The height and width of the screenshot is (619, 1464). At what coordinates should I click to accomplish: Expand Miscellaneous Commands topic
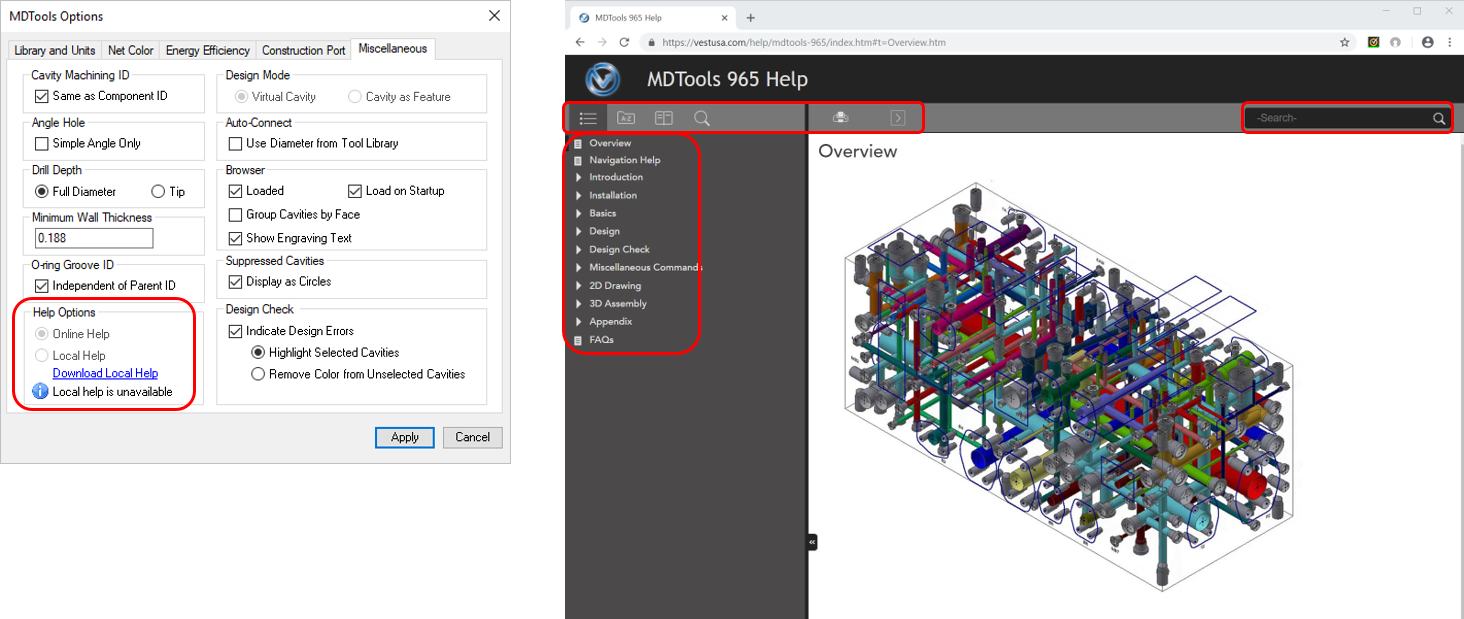579,267
